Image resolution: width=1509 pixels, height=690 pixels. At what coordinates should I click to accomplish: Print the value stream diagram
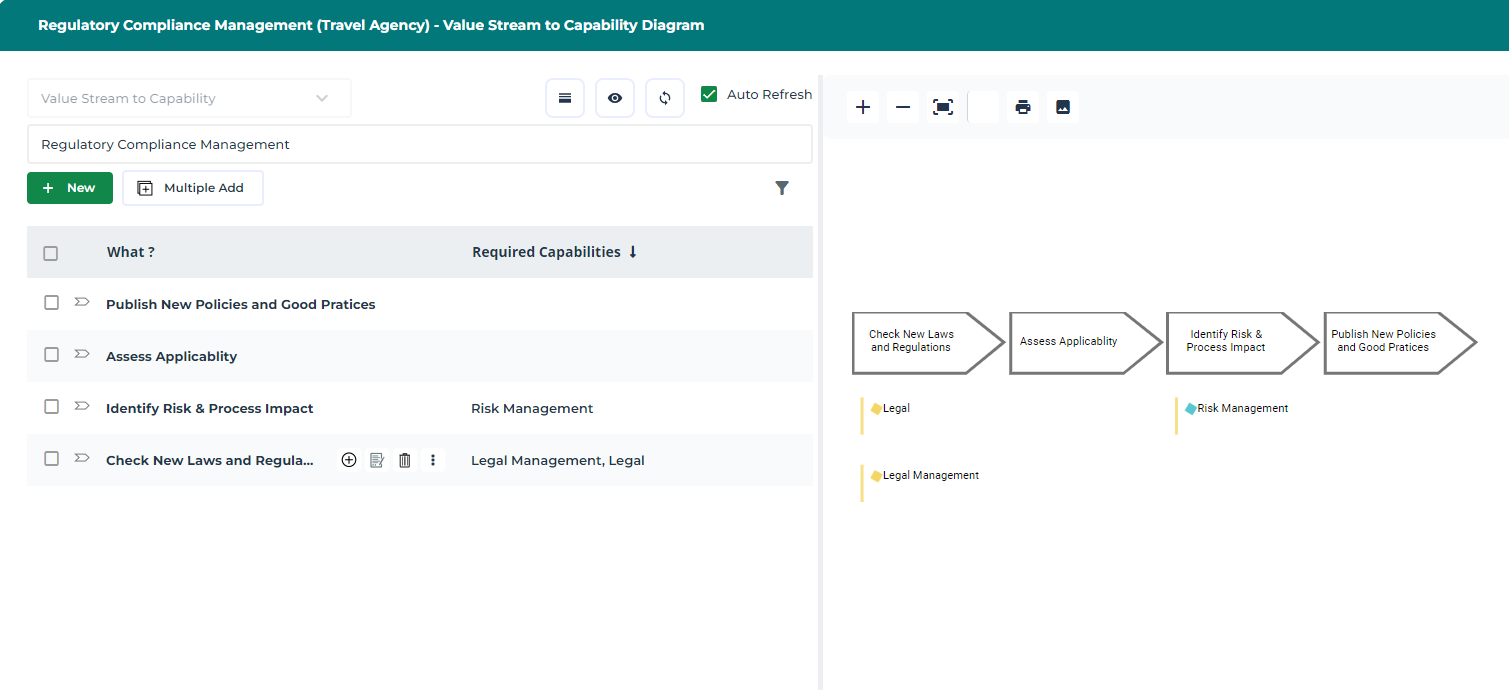[1023, 107]
